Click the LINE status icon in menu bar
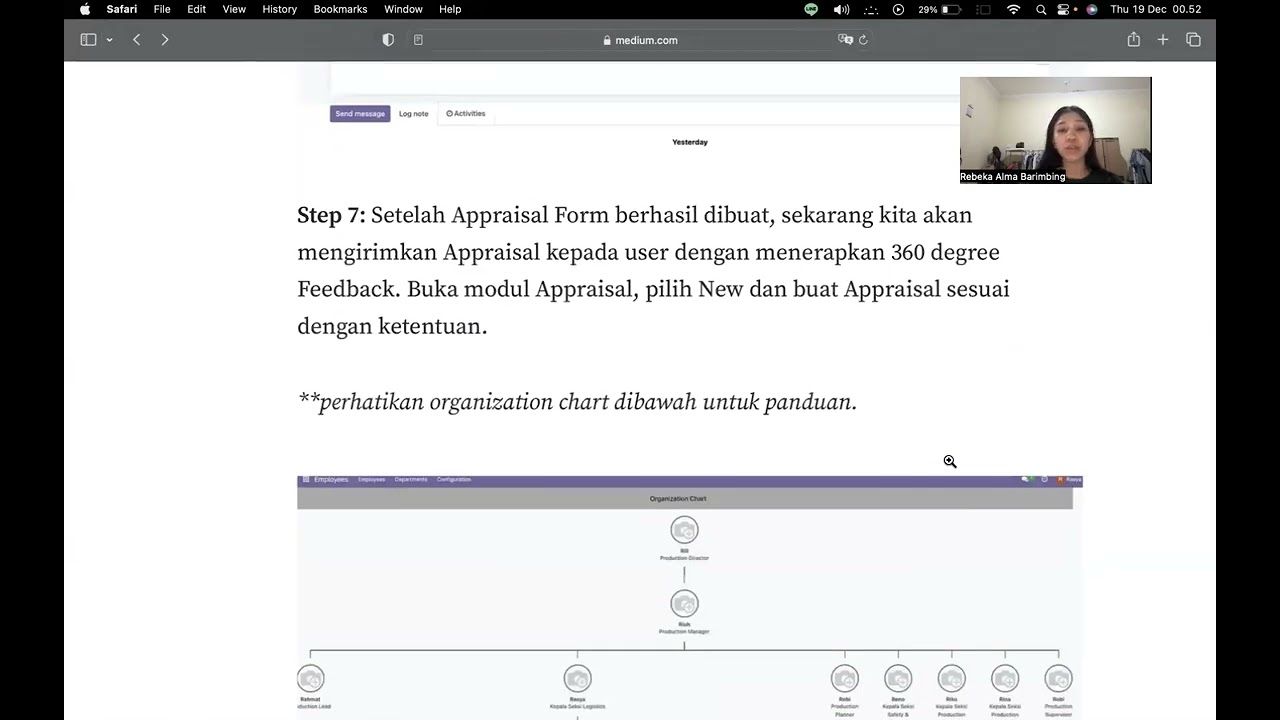This screenshot has height=720, width=1280. pos(811,9)
